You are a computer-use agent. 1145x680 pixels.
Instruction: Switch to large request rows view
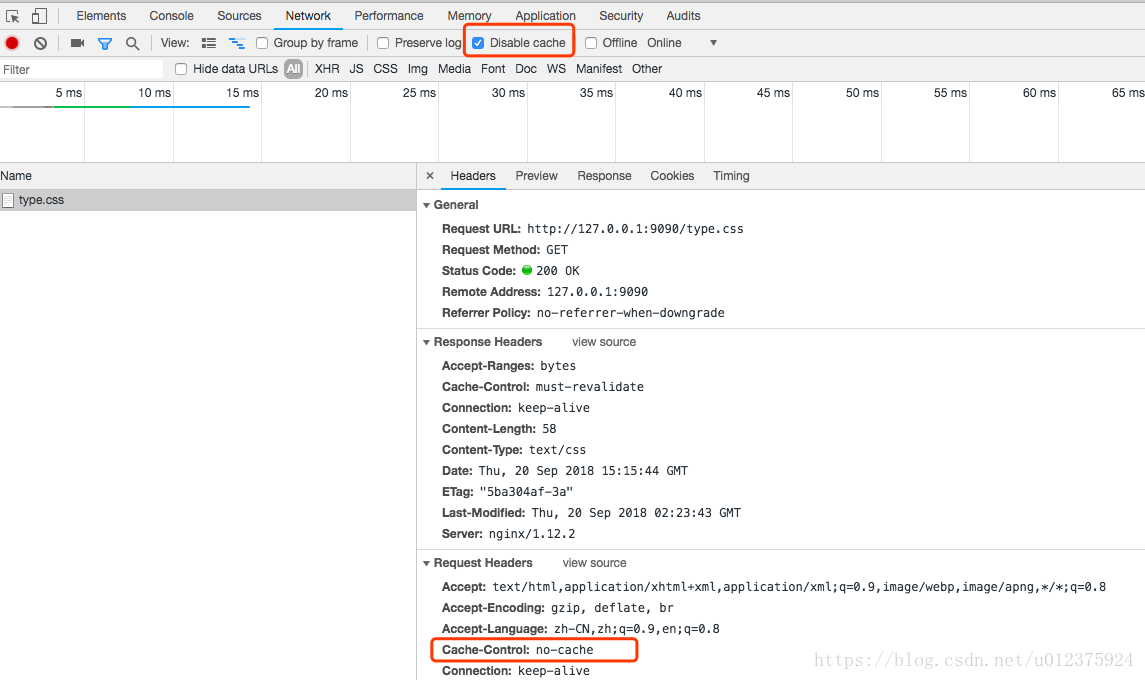coord(208,43)
